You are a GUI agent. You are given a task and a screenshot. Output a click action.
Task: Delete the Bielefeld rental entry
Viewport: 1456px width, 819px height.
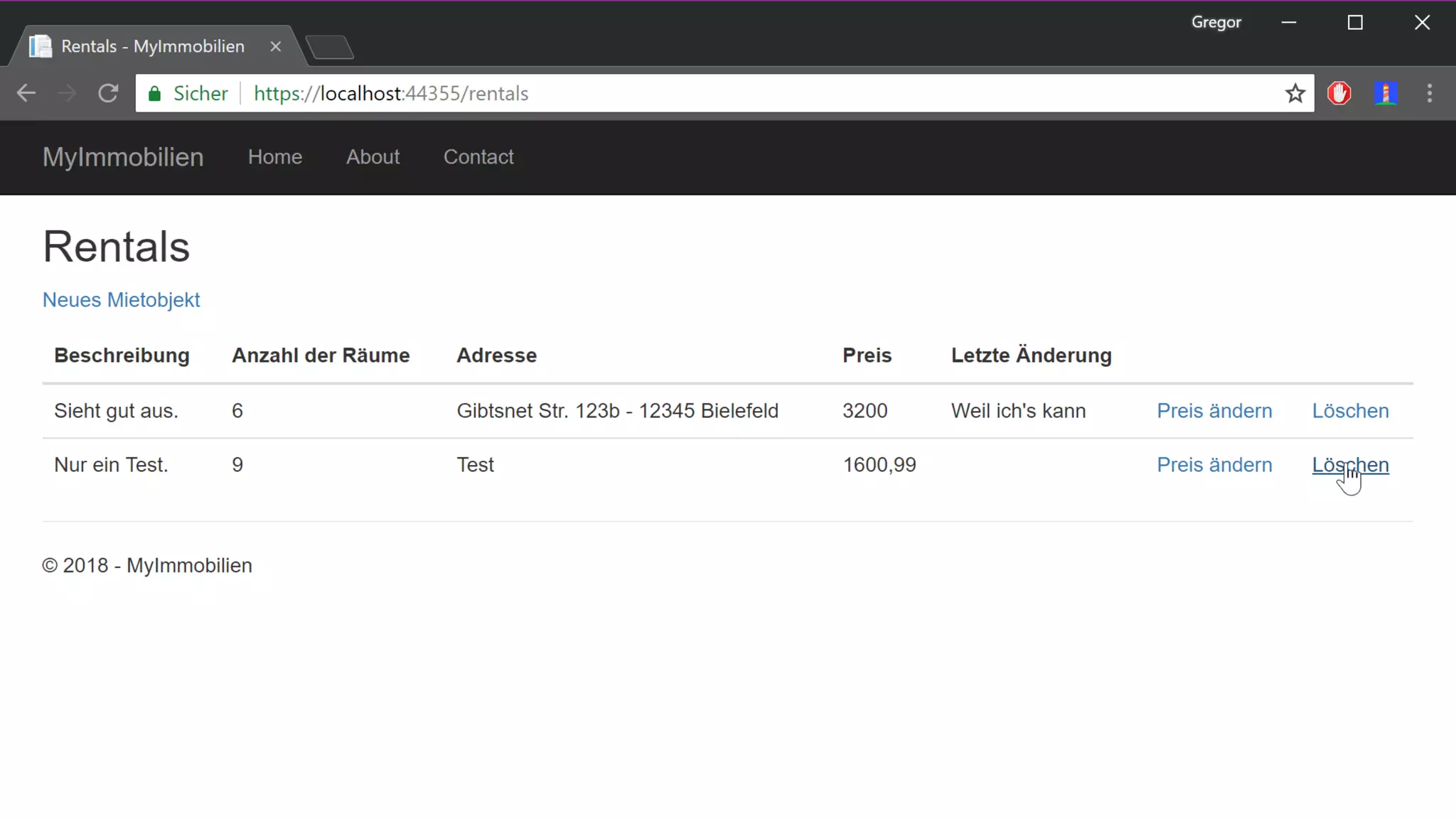point(1350,411)
